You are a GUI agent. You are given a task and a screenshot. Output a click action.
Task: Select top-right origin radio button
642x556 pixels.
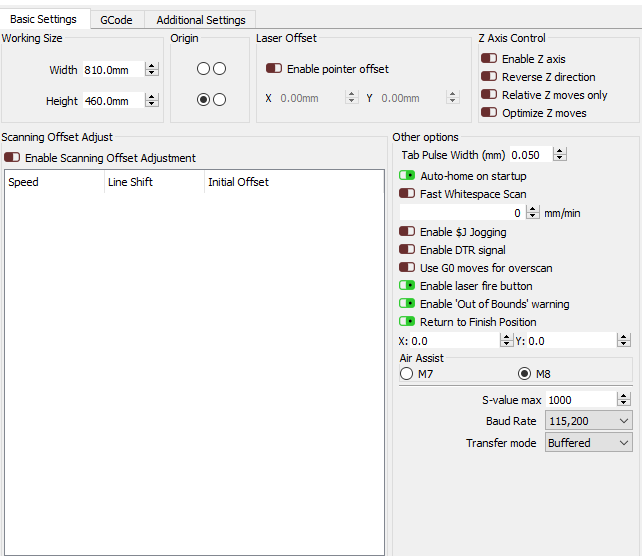point(219,68)
